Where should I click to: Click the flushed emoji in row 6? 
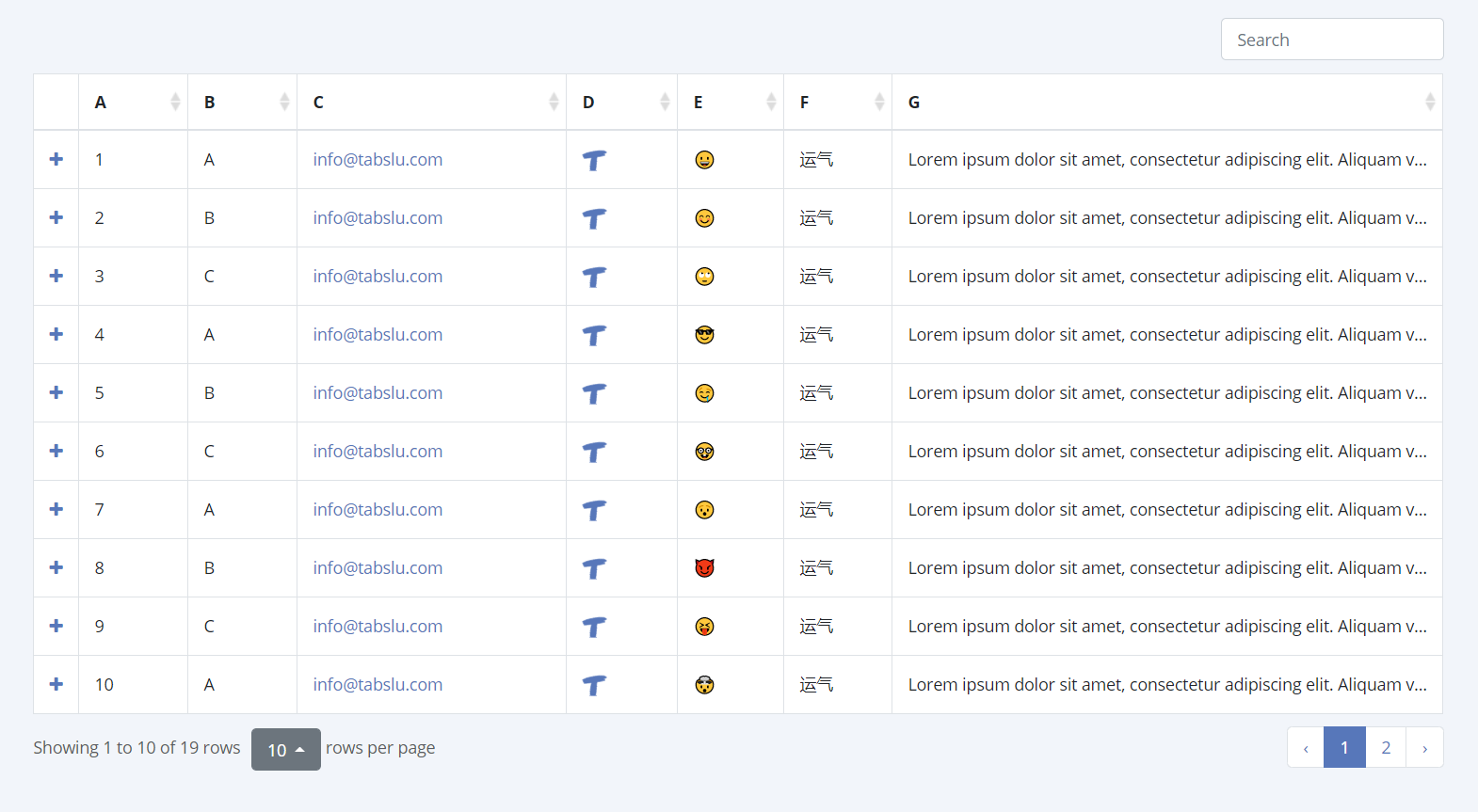click(x=704, y=452)
